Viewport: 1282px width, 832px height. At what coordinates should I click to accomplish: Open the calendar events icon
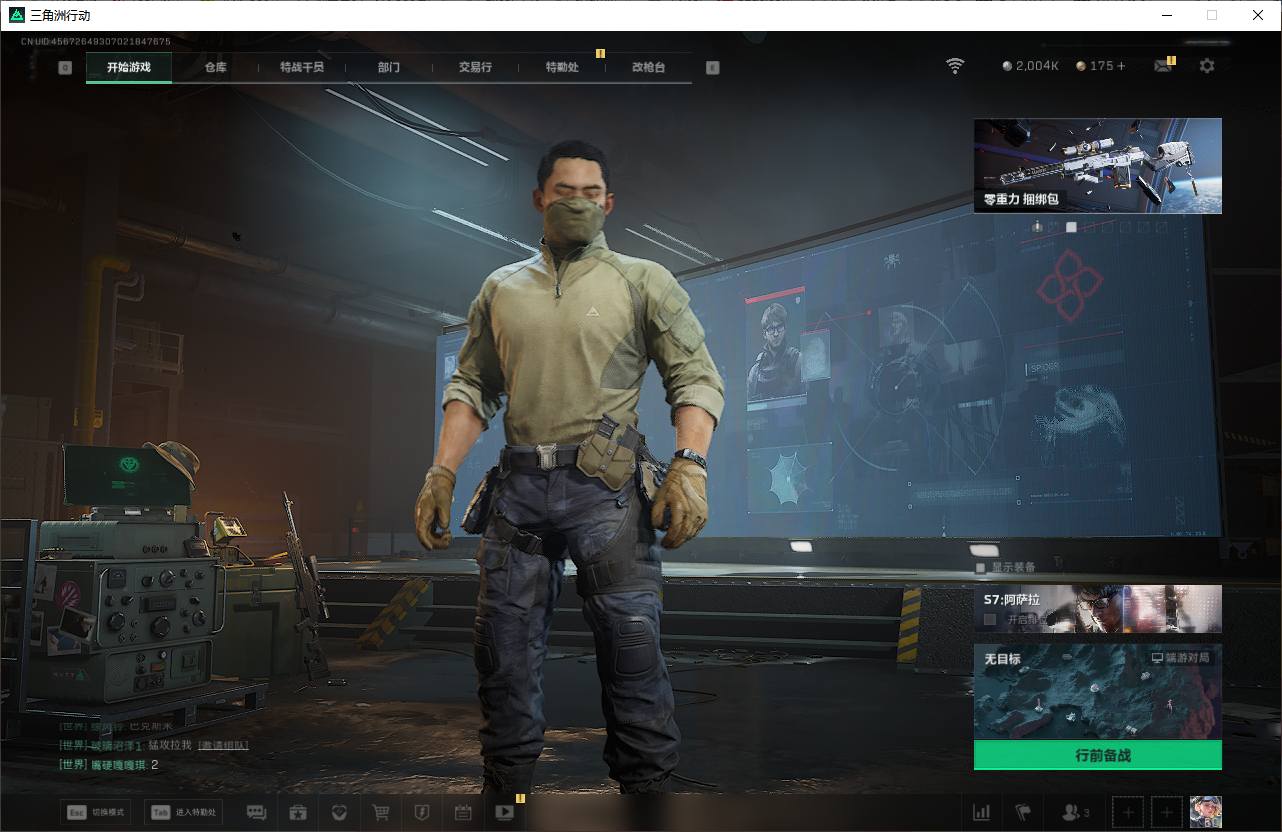click(463, 812)
